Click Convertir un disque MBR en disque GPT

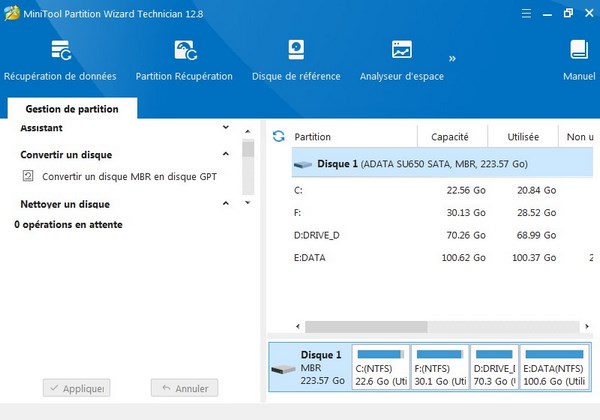click(129, 176)
